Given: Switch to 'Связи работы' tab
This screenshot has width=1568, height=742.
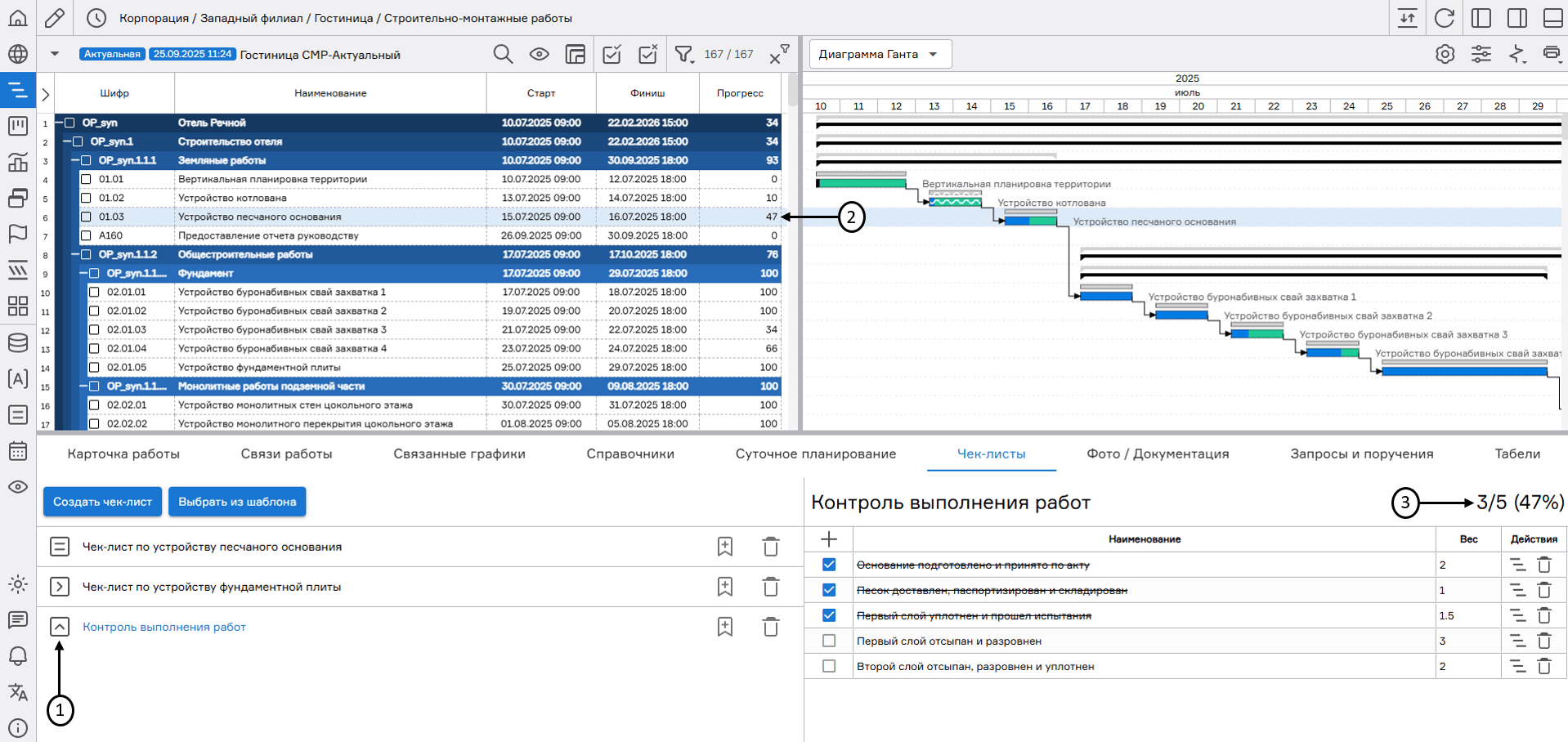Looking at the screenshot, I should (x=286, y=454).
